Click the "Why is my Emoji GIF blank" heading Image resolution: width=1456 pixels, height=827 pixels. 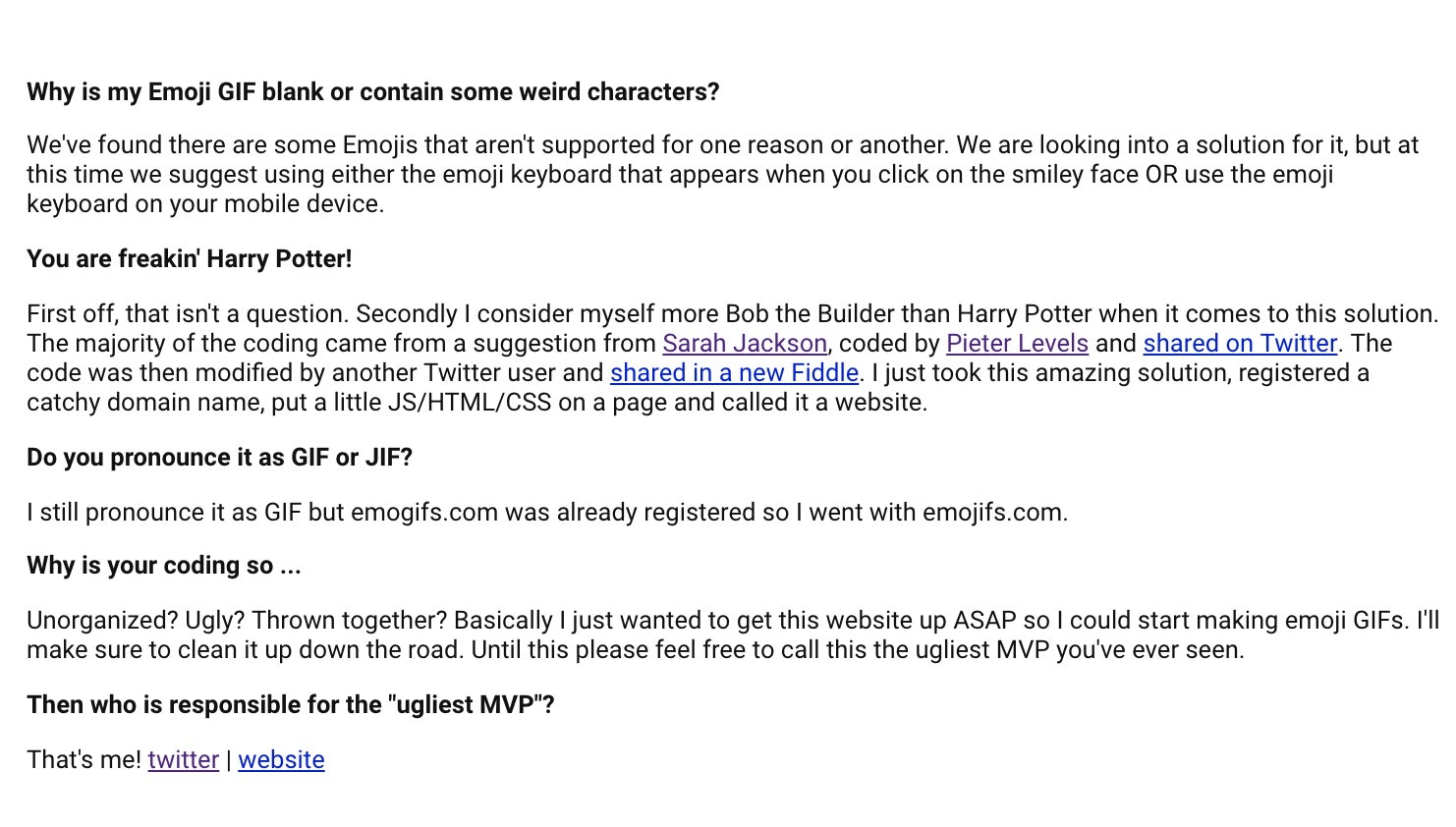(373, 92)
